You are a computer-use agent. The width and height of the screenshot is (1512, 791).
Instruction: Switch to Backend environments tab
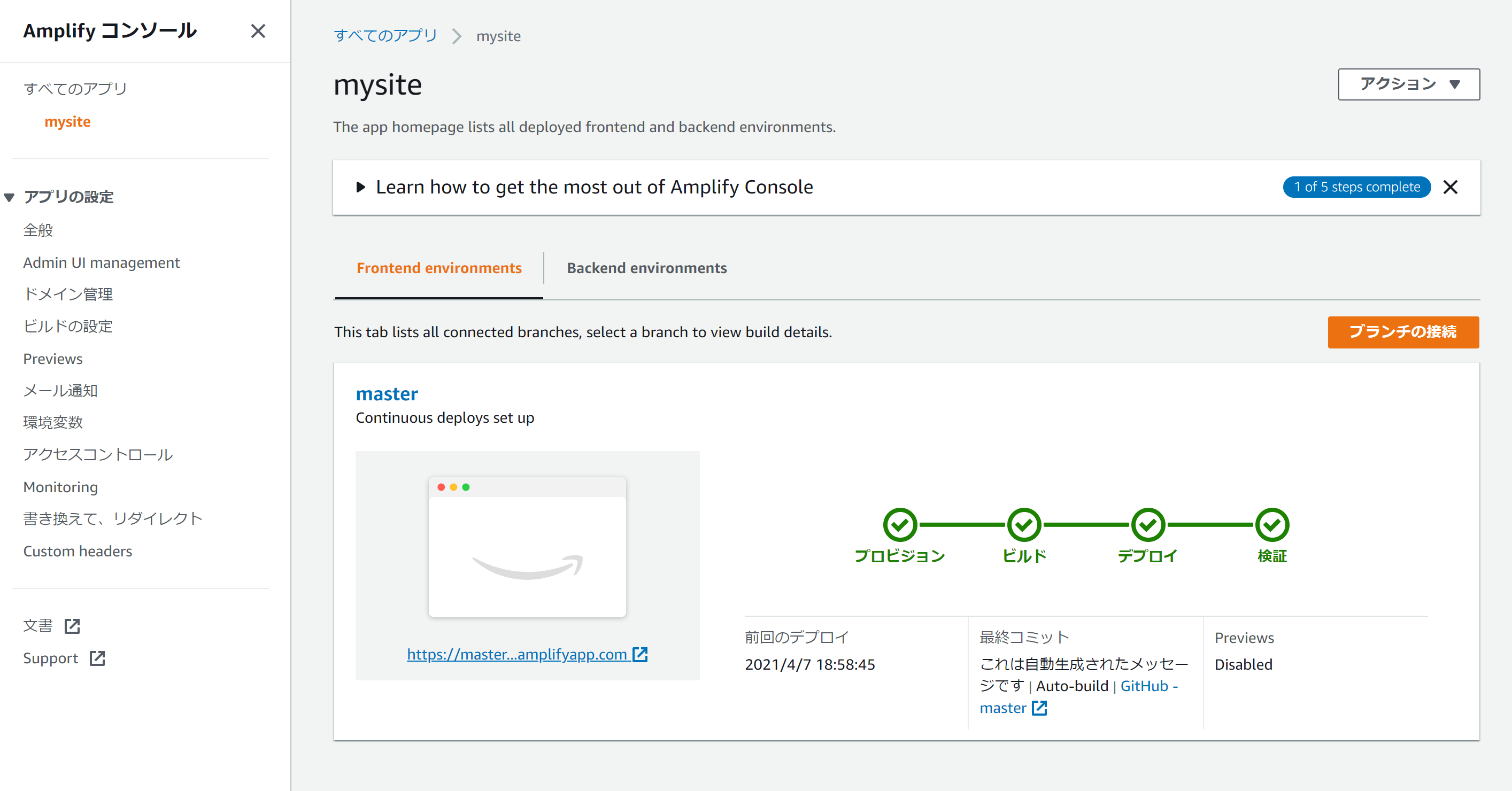click(x=647, y=268)
